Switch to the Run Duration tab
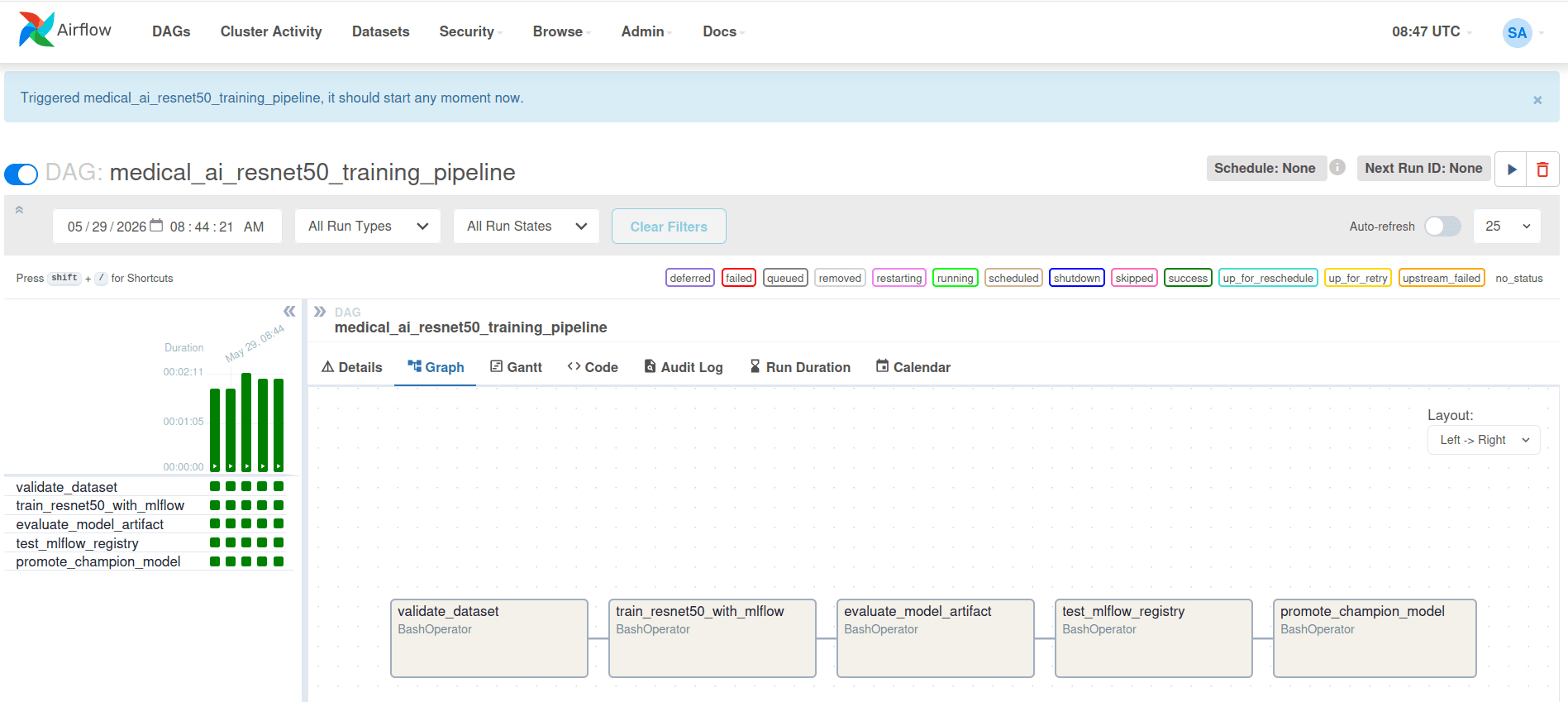 click(800, 367)
